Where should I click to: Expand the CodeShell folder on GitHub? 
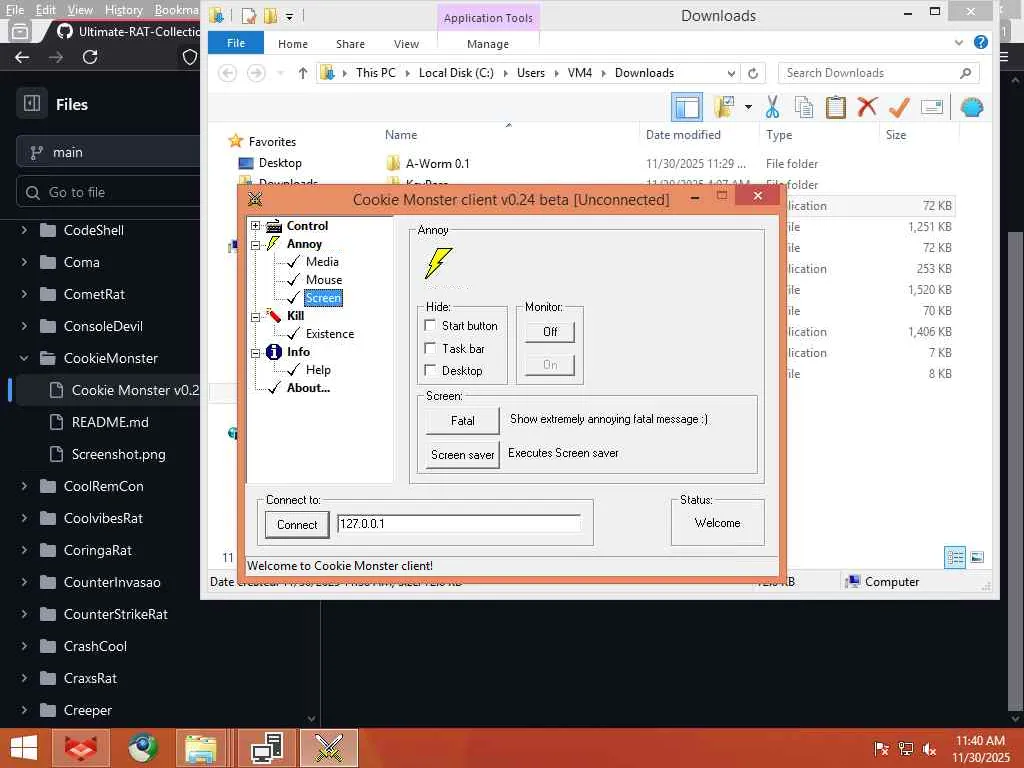click(24, 230)
